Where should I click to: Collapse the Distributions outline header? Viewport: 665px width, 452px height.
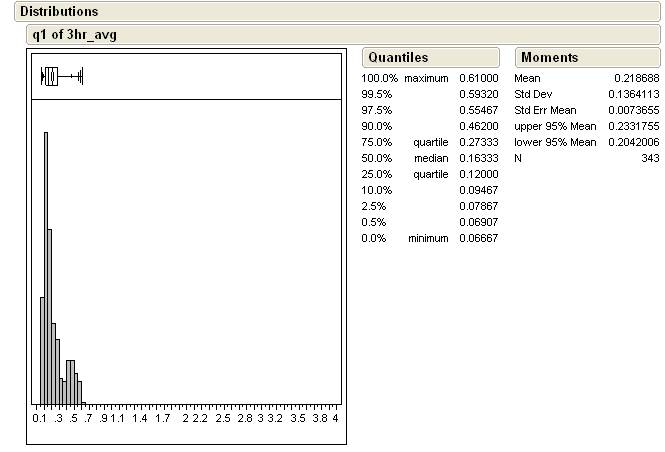click(58, 12)
